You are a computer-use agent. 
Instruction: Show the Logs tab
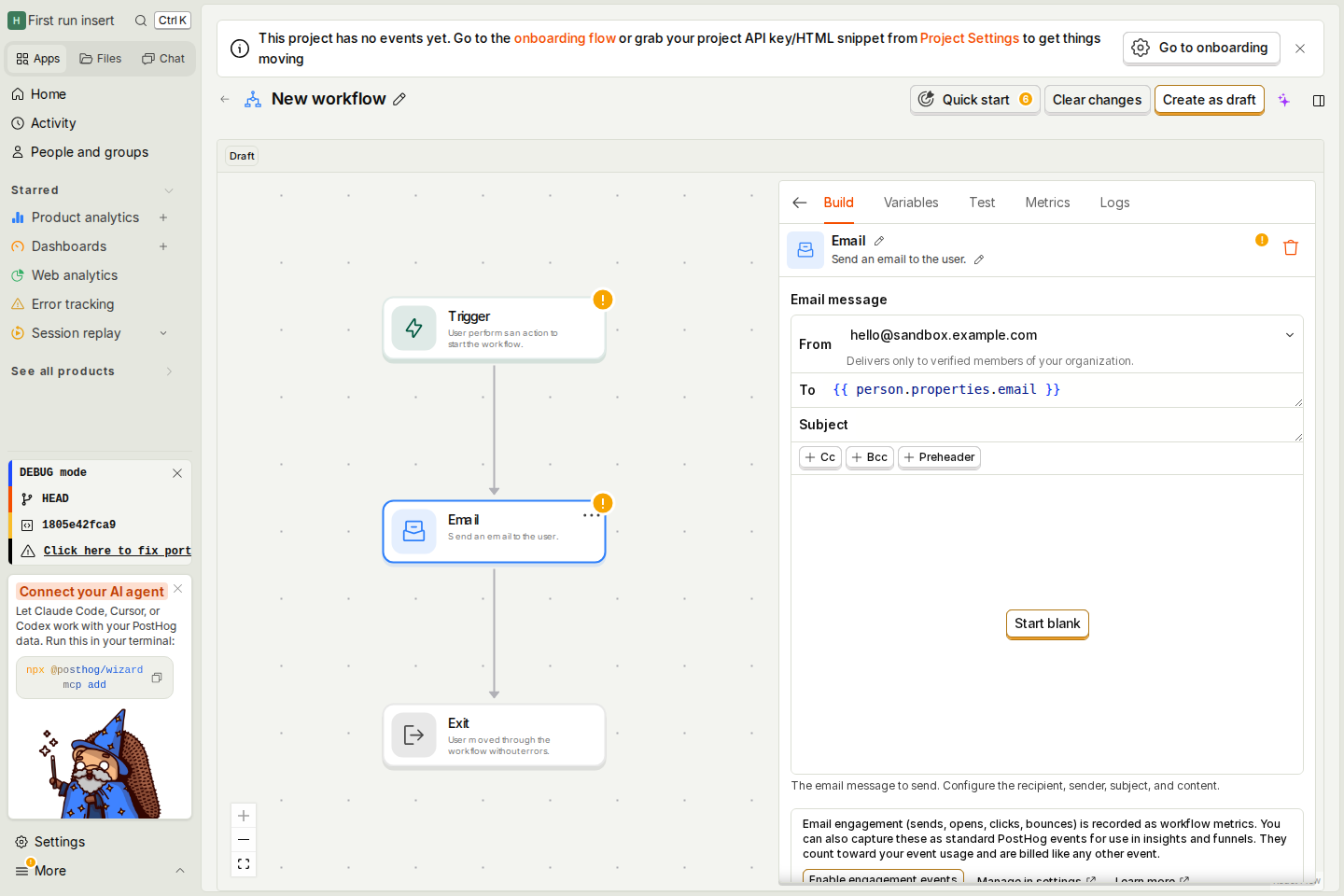(1114, 203)
